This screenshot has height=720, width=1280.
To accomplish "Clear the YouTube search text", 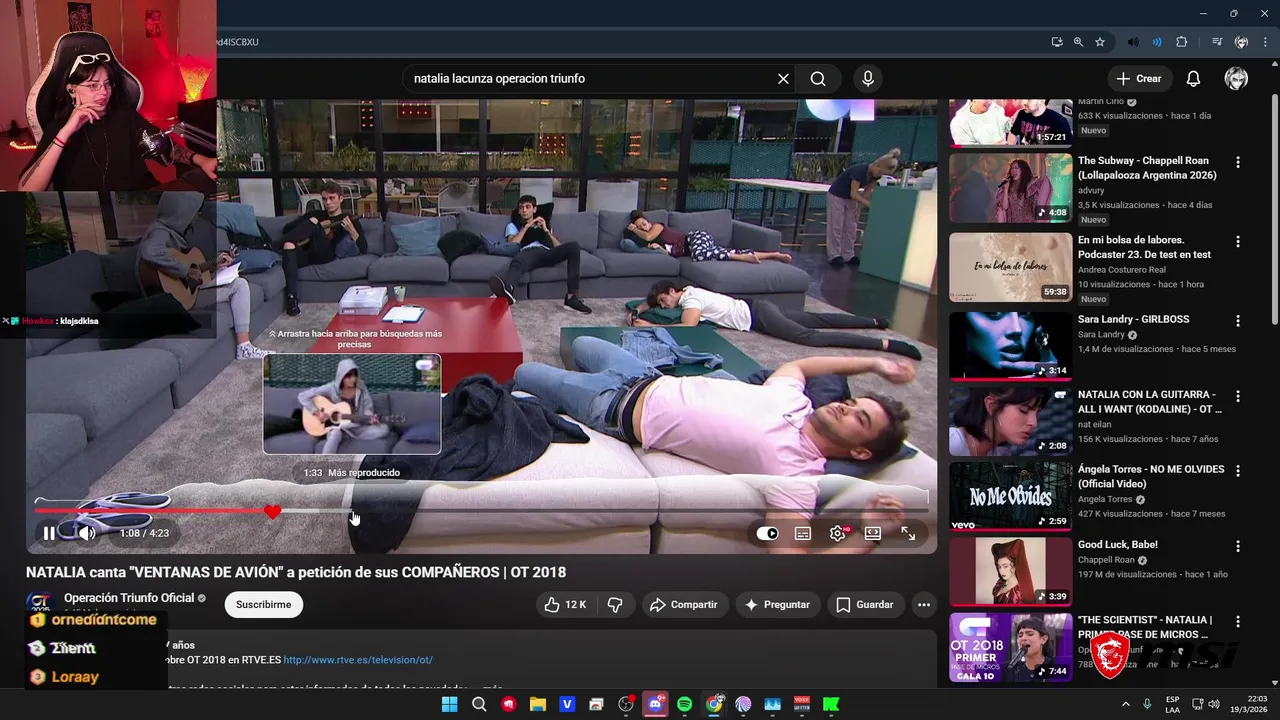I will coord(783,79).
